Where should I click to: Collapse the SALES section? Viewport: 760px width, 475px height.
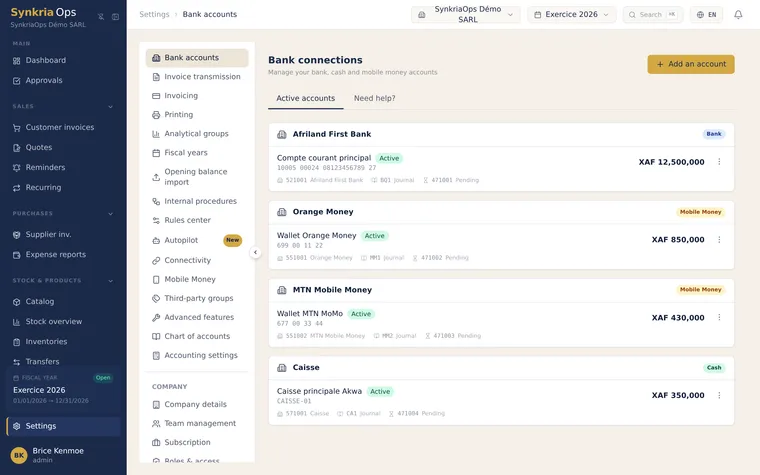111,107
